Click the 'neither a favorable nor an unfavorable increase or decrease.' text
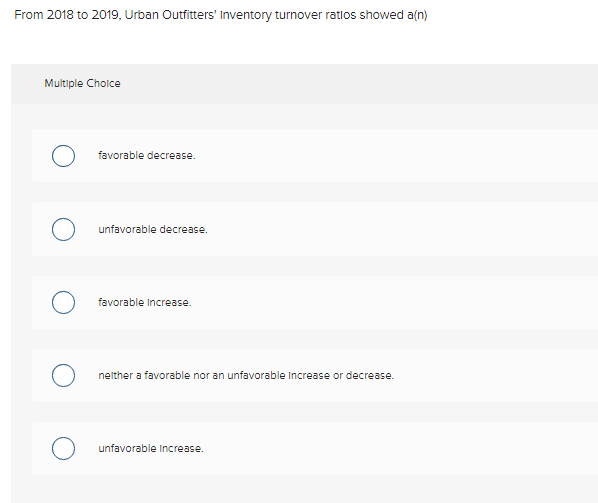Viewport: 598px width, 503px height. (246, 376)
